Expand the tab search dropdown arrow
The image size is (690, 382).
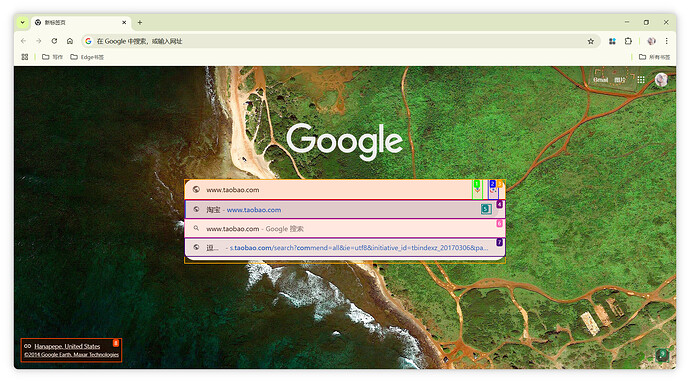click(x=22, y=22)
